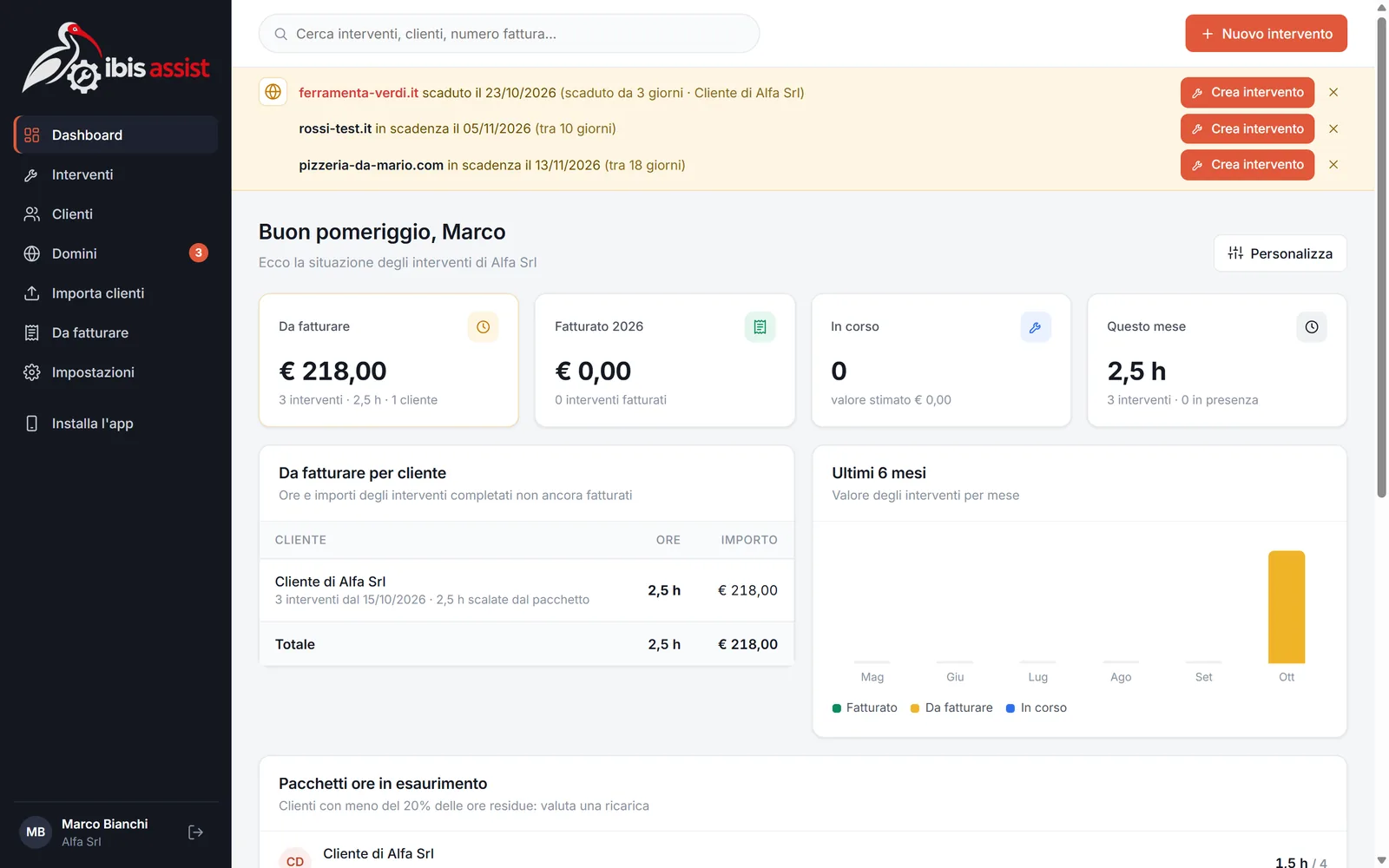Click clock icon on Questo mese card
This screenshot has width=1389, height=868.
(1312, 327)
